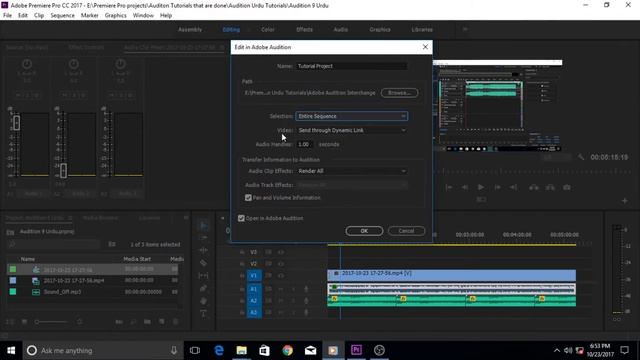The height and width of the screenshot is (360, 640).
Task: Click Play in Program Monitor
Action: tap(481, 187)
